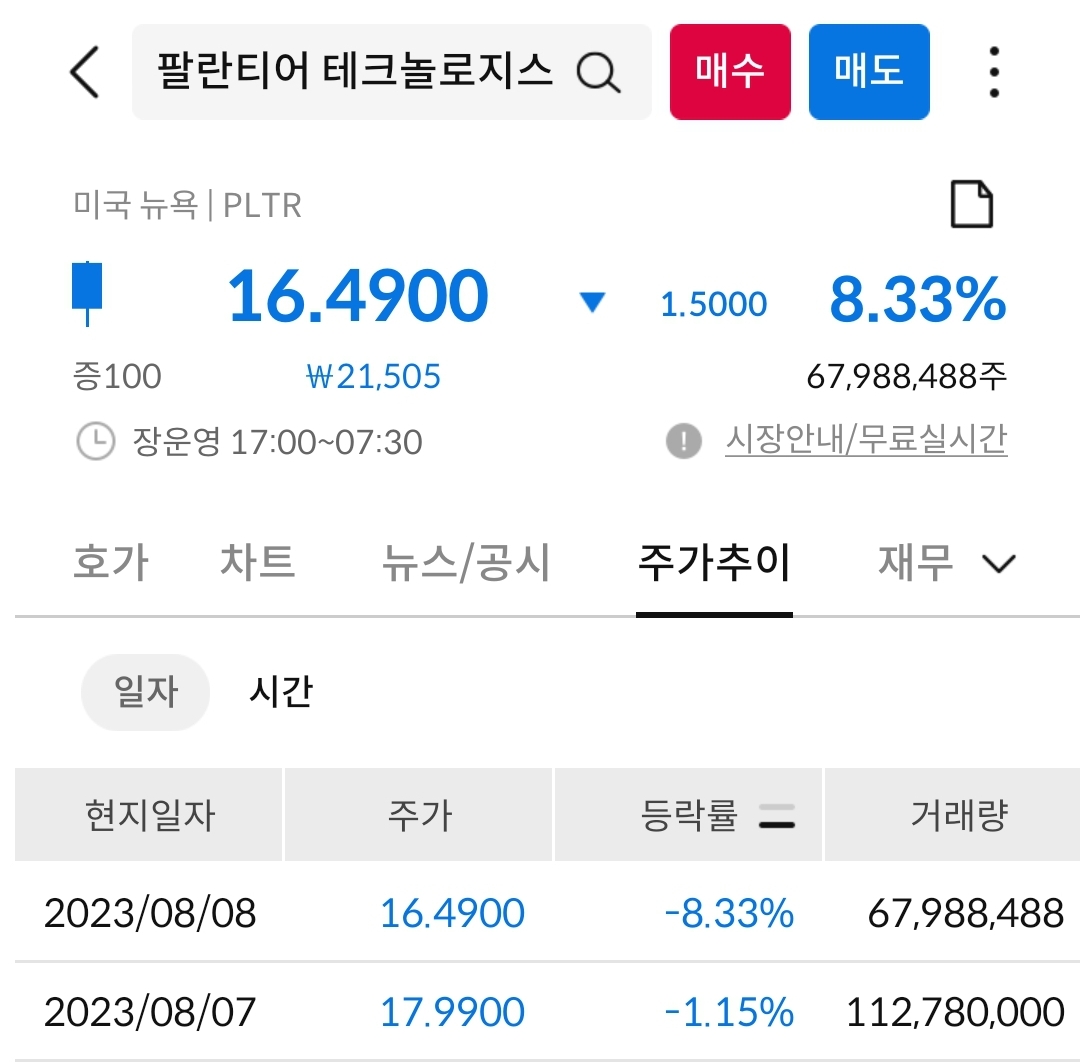Viewport: 1080px width, 1063px height.
Task: Select the 시간 time view option
Action: (281, 692)
